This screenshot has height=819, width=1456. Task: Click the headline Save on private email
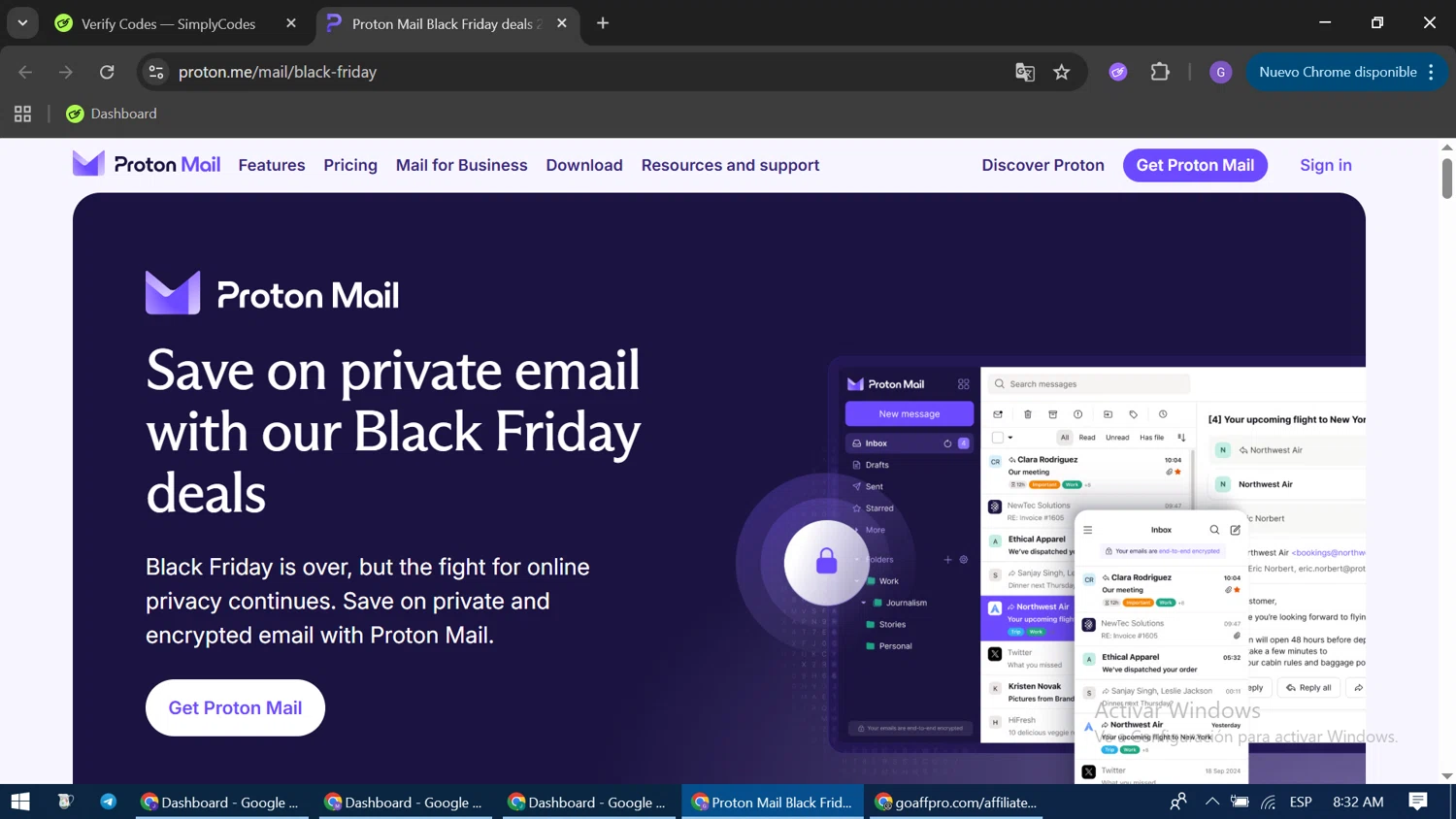[x=393, y=431]
